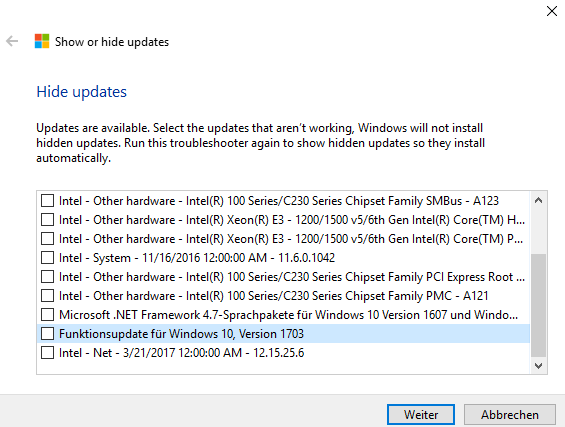Check .NET Framework 4.7-Sprachpakete update
565x427 pixels.
[47, 315]
